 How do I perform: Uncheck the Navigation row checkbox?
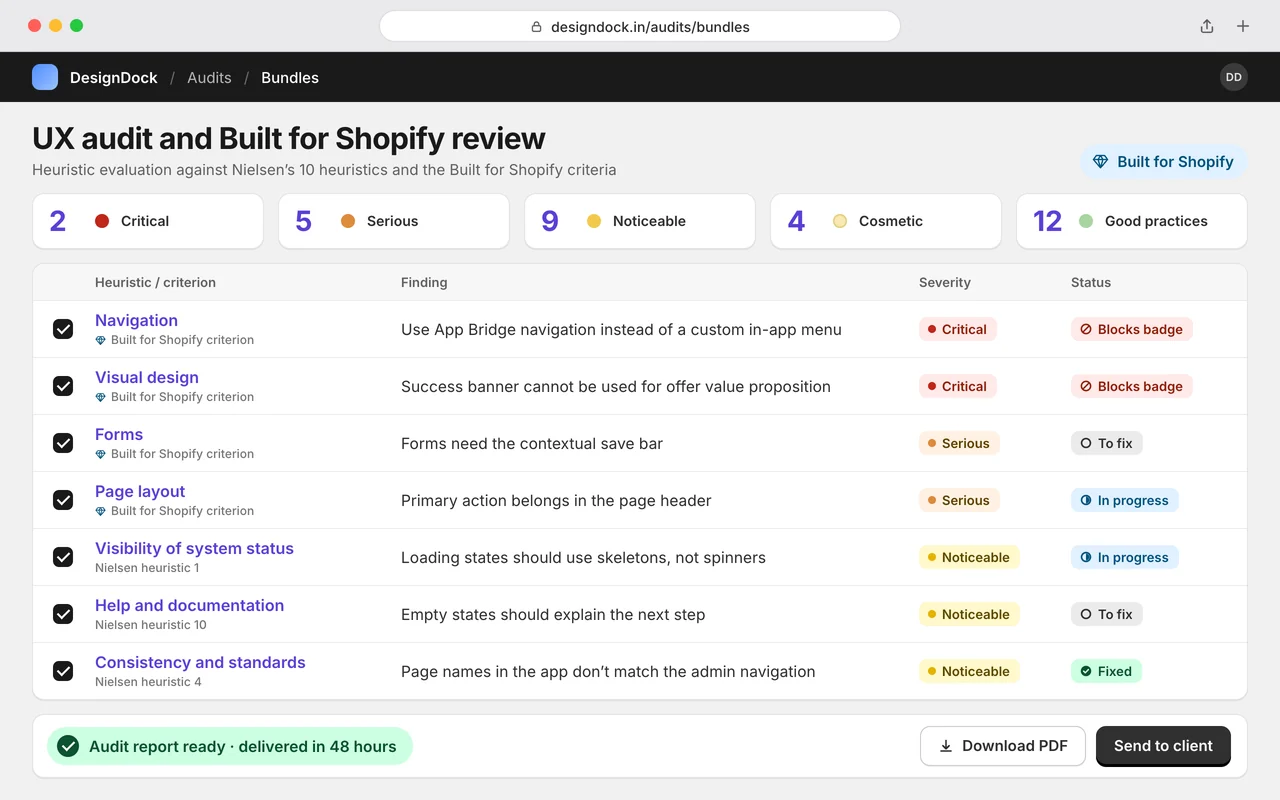coord(63,329)
